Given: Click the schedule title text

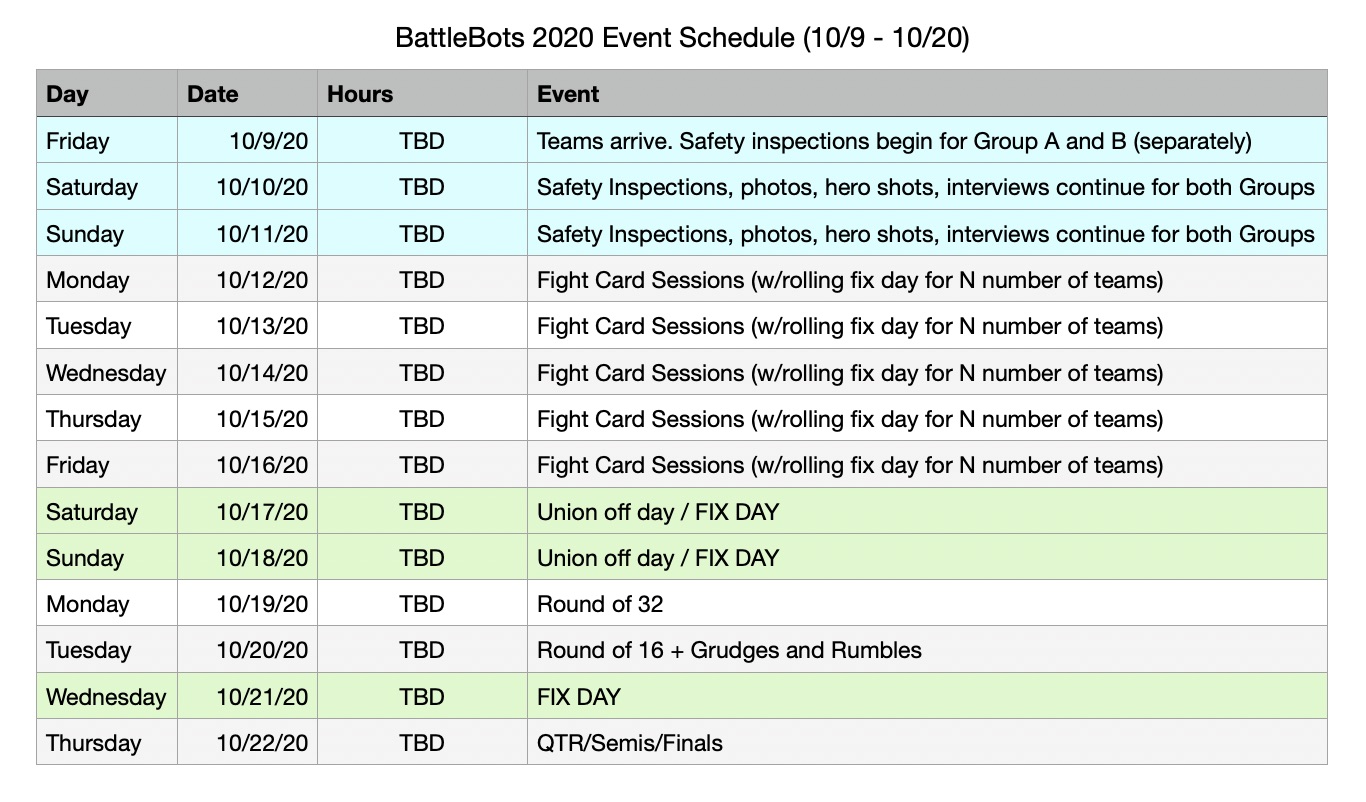Looking at the screenshot, I should pos(683,39).
